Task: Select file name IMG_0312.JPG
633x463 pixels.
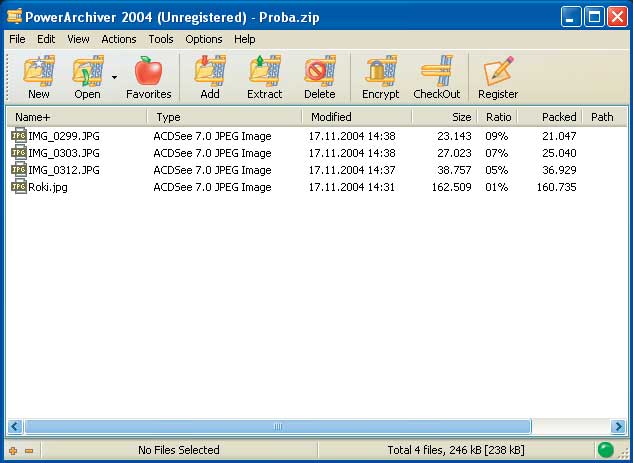Action: 64,170
